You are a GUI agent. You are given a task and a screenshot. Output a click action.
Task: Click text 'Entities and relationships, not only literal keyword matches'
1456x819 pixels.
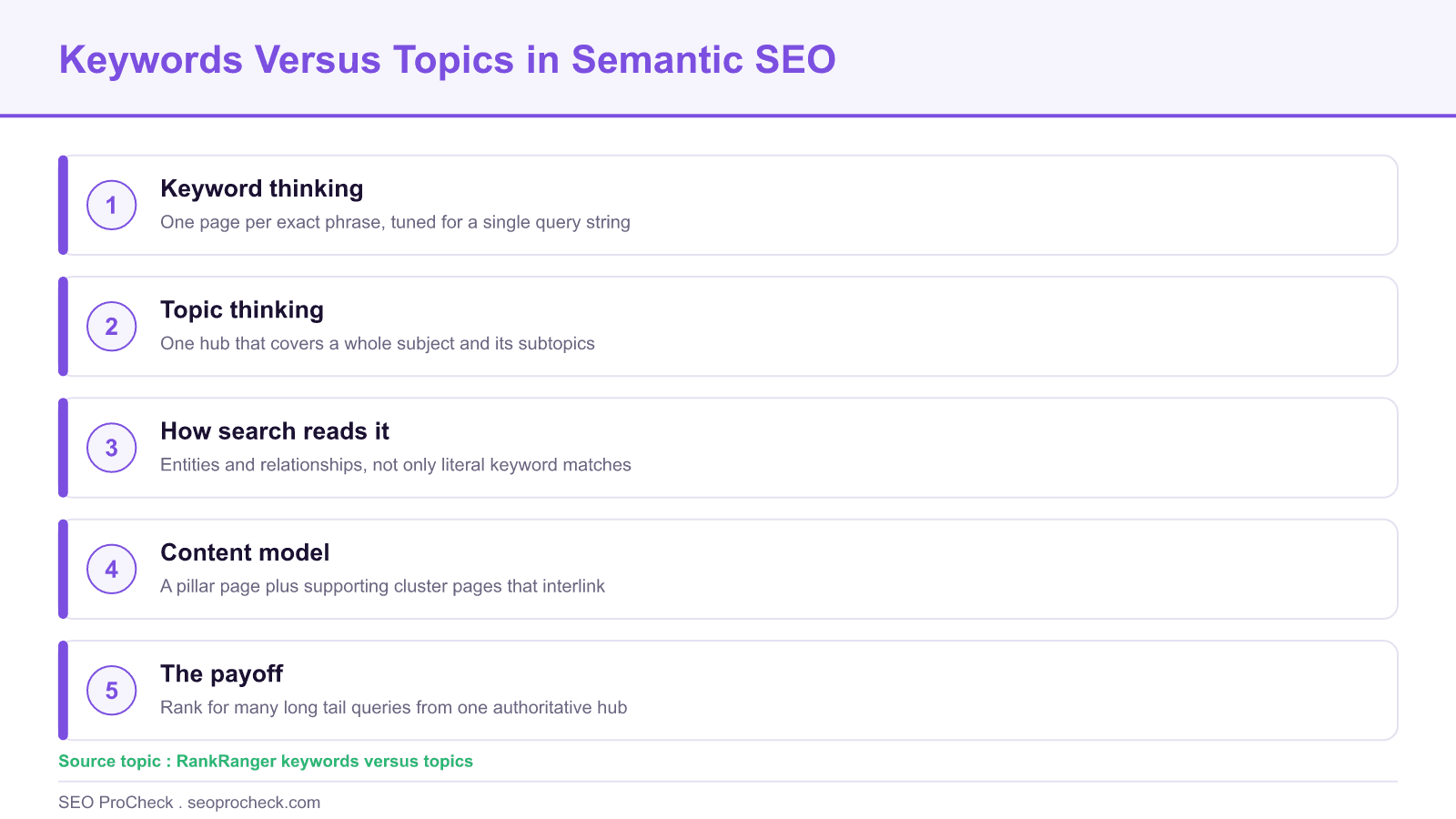click(396, 465)
